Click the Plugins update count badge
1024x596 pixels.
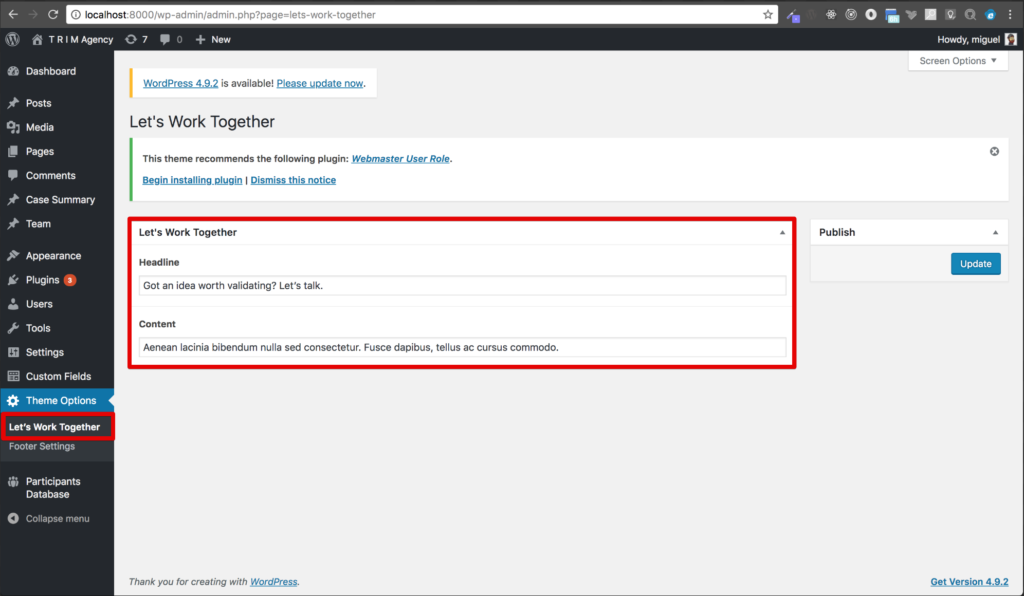pyautogui.click(x=70, y=280)
